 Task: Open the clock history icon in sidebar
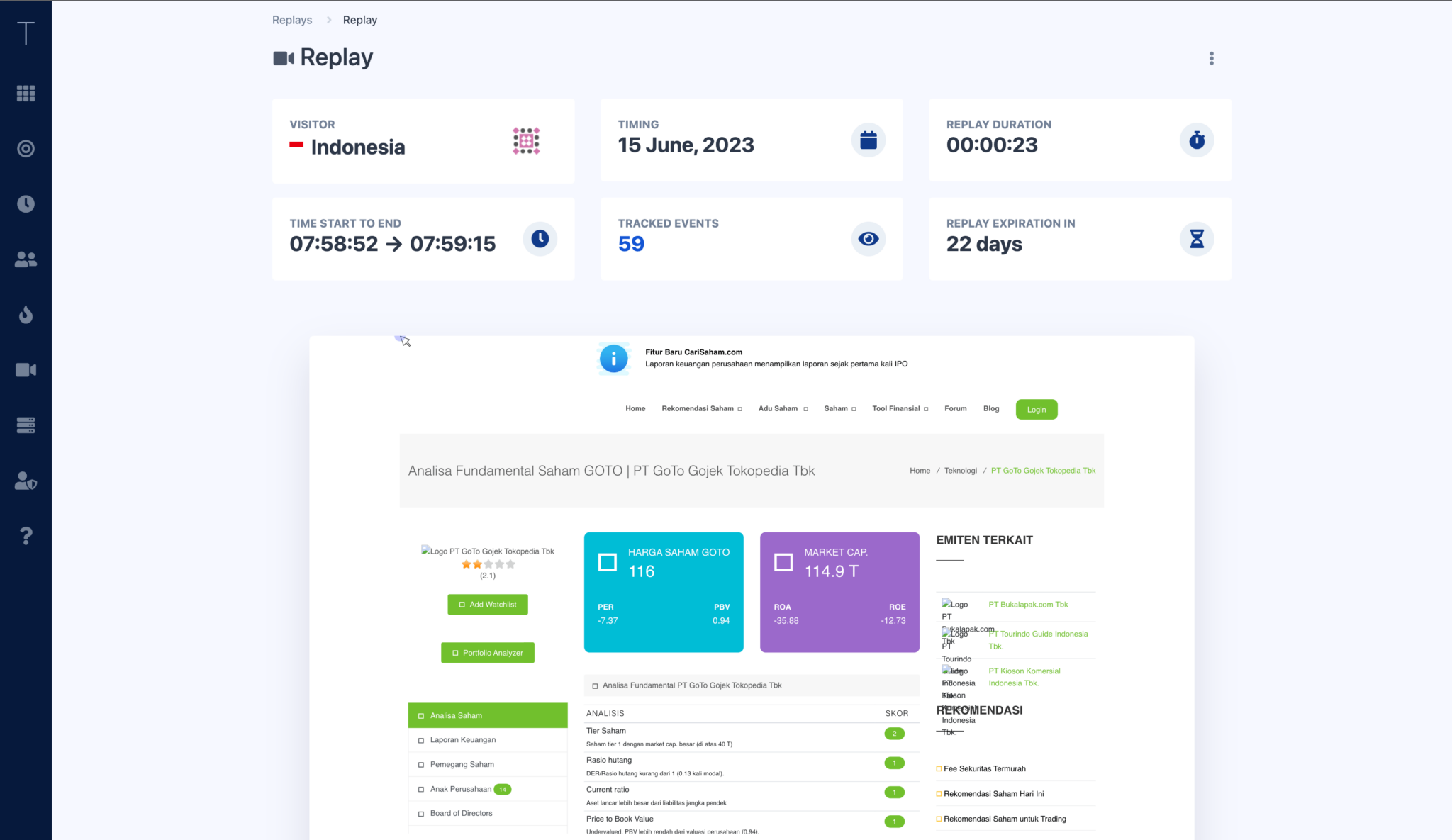pos(26,204)
